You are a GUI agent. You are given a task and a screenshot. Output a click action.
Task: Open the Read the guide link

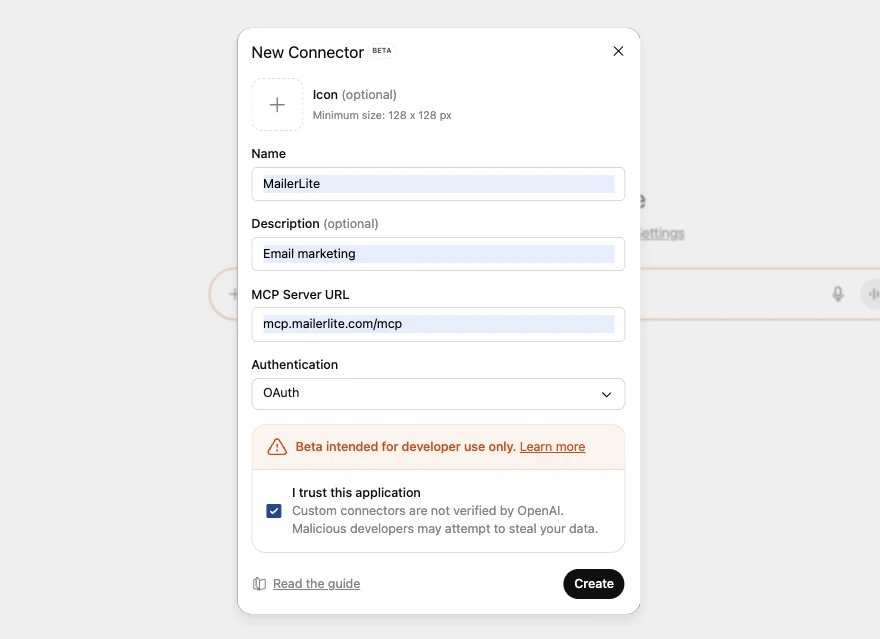(x=316, y=584)
